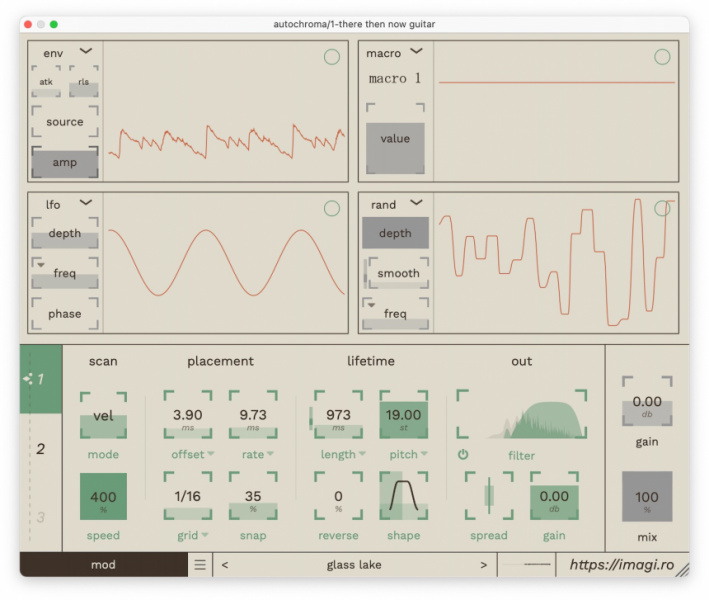Screen dimensions: 709x600
Task: Expand the offset unit dropdown arrow
Action: [211, 454]
